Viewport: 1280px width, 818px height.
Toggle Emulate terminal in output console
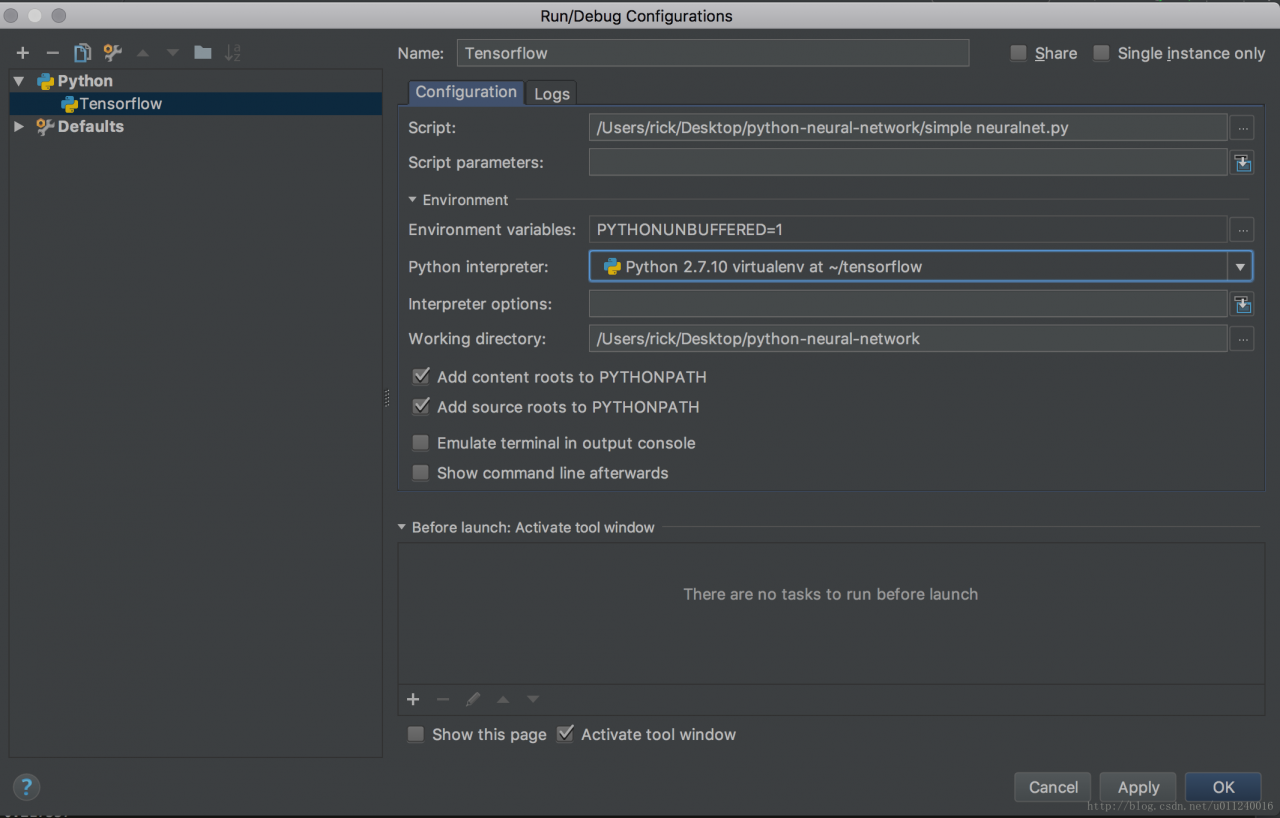(x=421, y=443)
